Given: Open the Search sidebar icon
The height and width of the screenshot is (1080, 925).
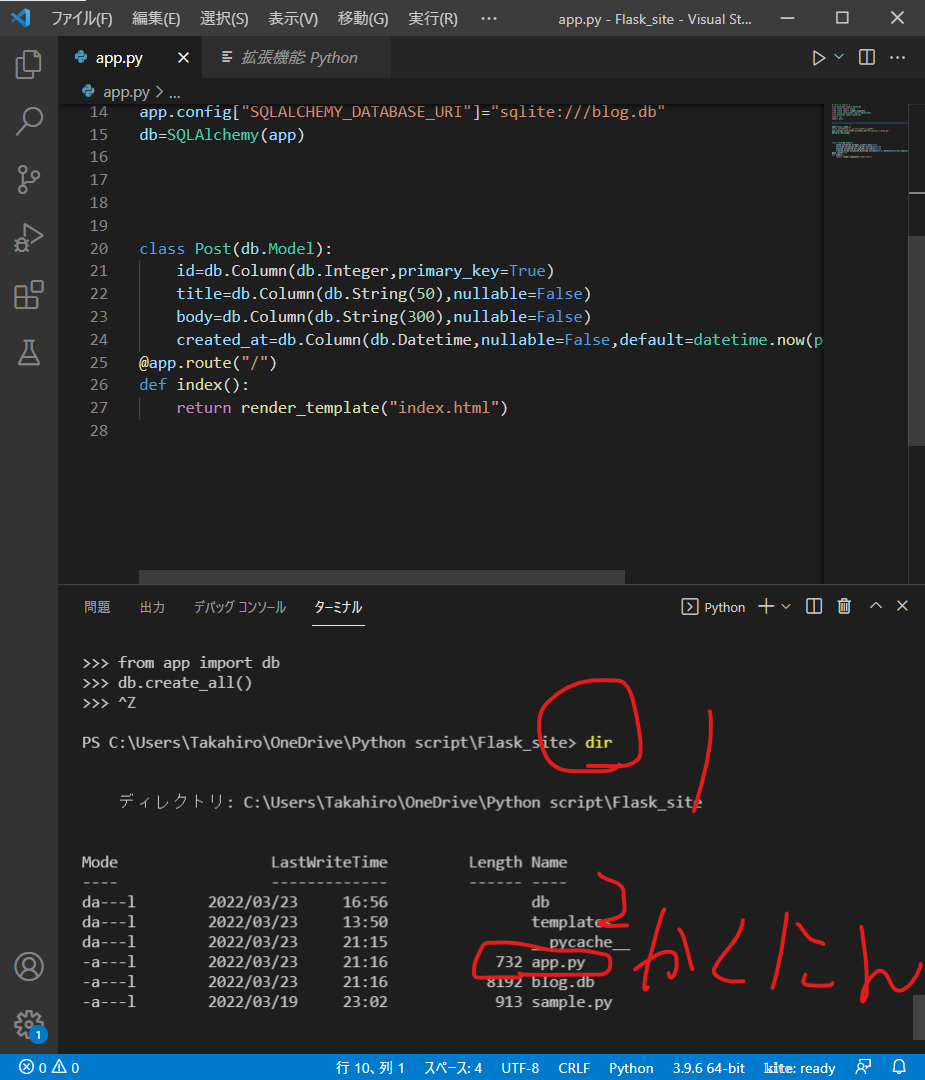Looking at the screenshot, I should 28,121.
